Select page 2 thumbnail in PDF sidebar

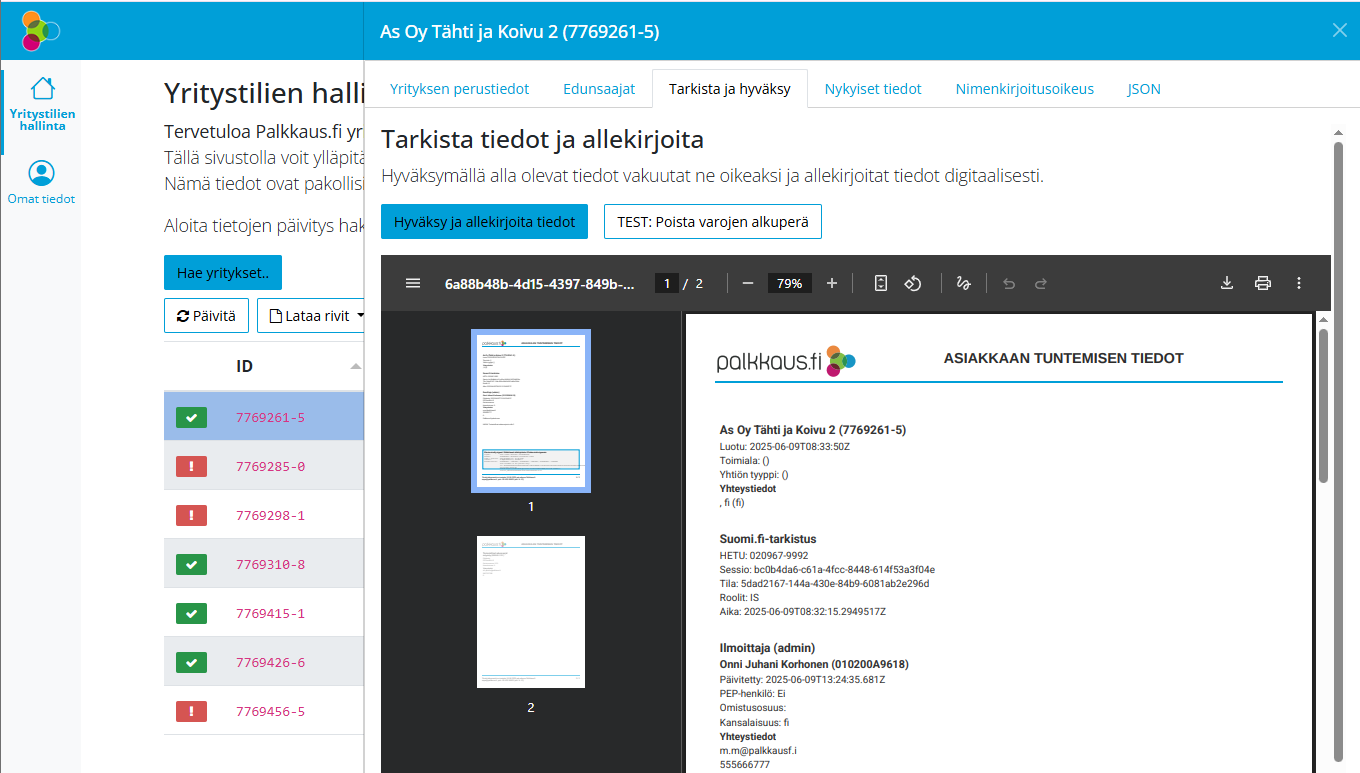tap(531, 612)
